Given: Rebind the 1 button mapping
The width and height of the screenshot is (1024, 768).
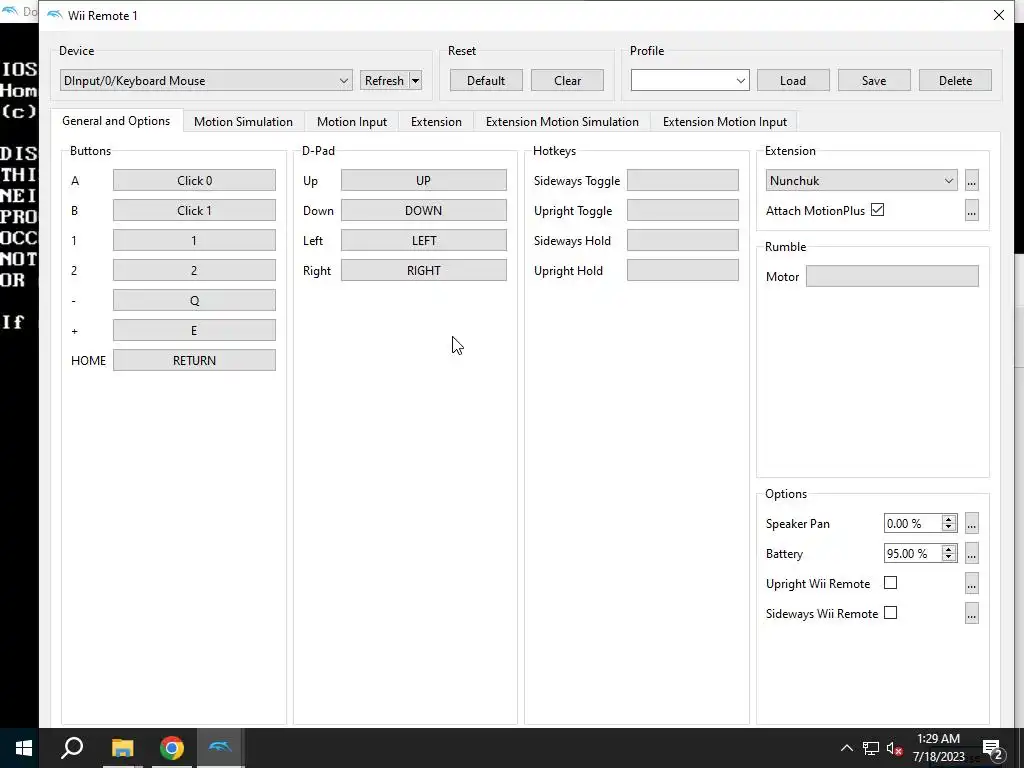Looking at the screenshot, I should pyautogui.click(x=194, y=240).
